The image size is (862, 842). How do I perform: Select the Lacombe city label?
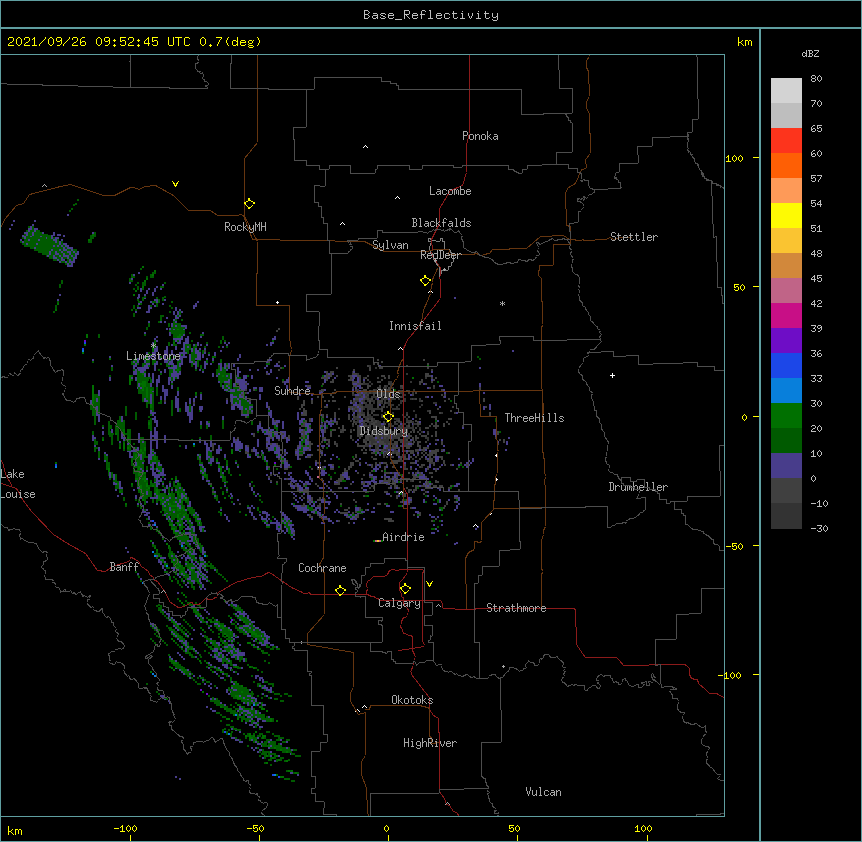pos(450,191)
